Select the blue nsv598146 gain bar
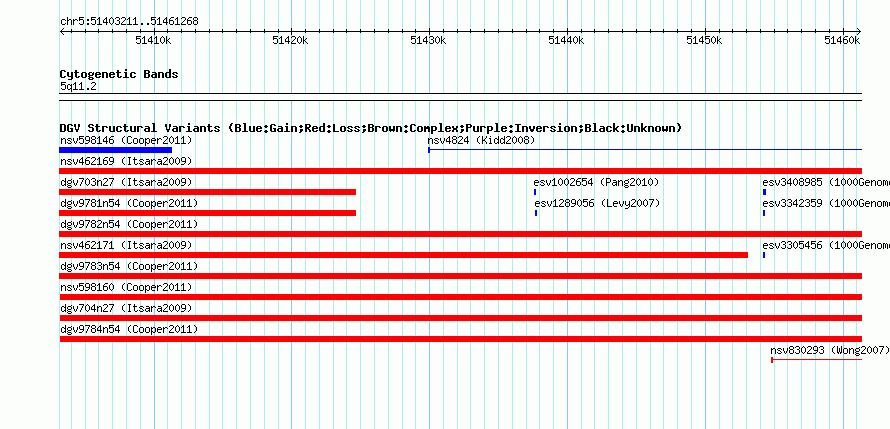Viewport: 890px width, 429px height. (116, 150)
